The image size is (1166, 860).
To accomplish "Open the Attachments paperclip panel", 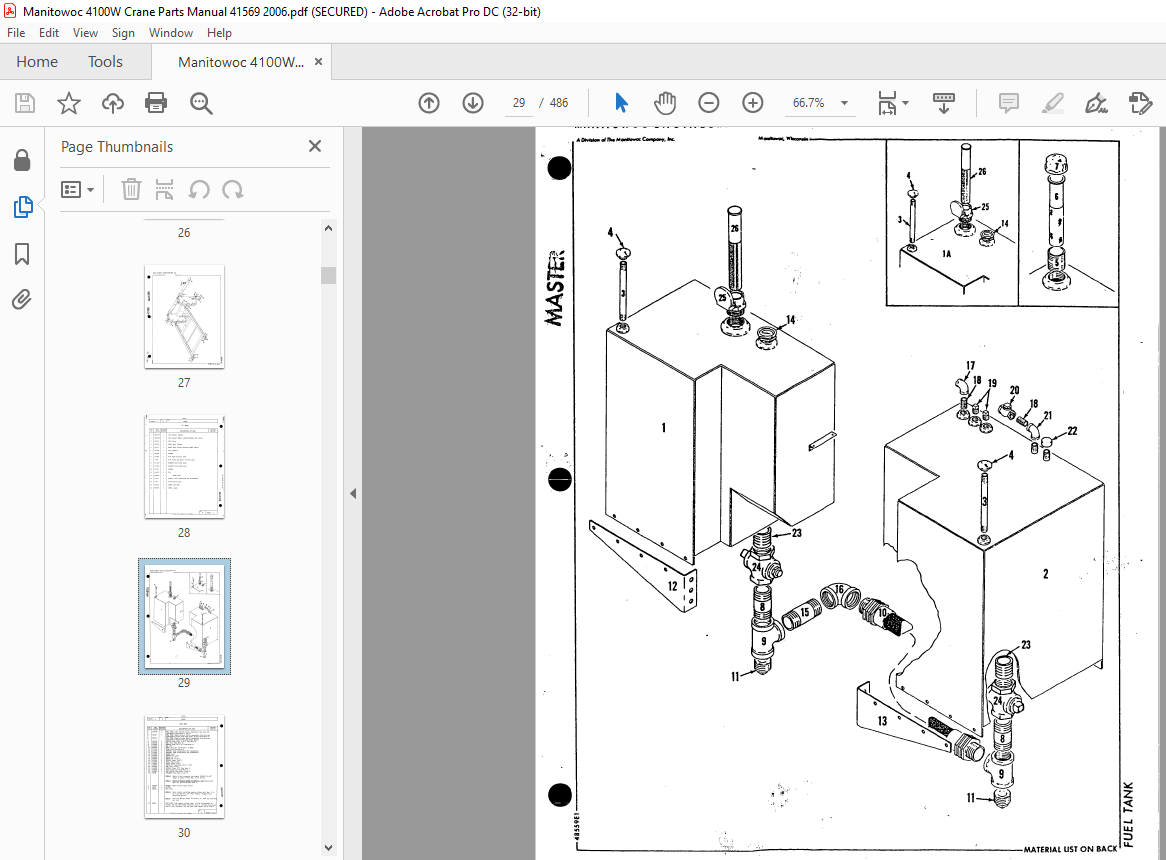I will pos(22,300).
